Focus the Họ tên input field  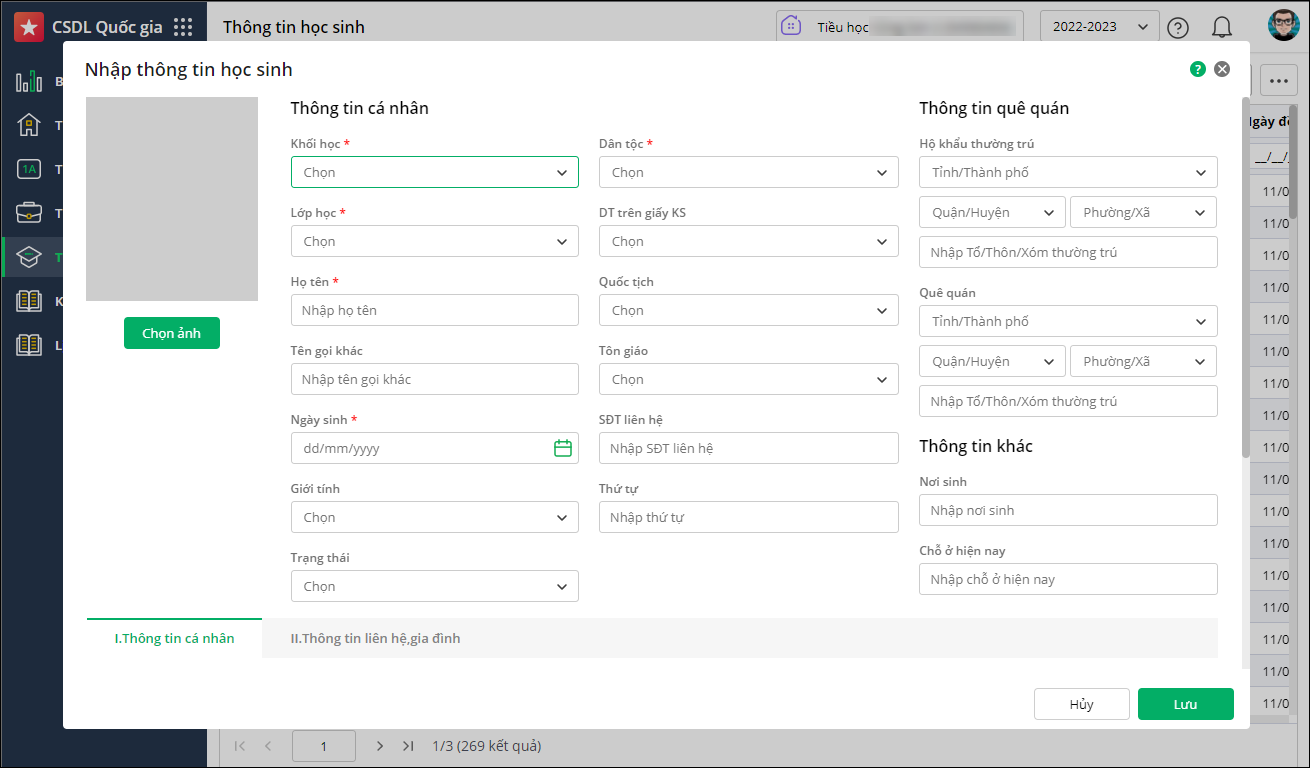(434, 310)
